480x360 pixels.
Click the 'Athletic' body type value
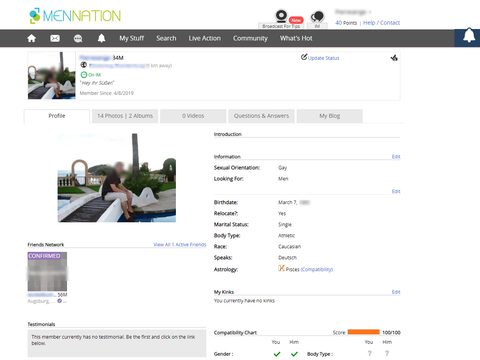(x=286, y=236)
